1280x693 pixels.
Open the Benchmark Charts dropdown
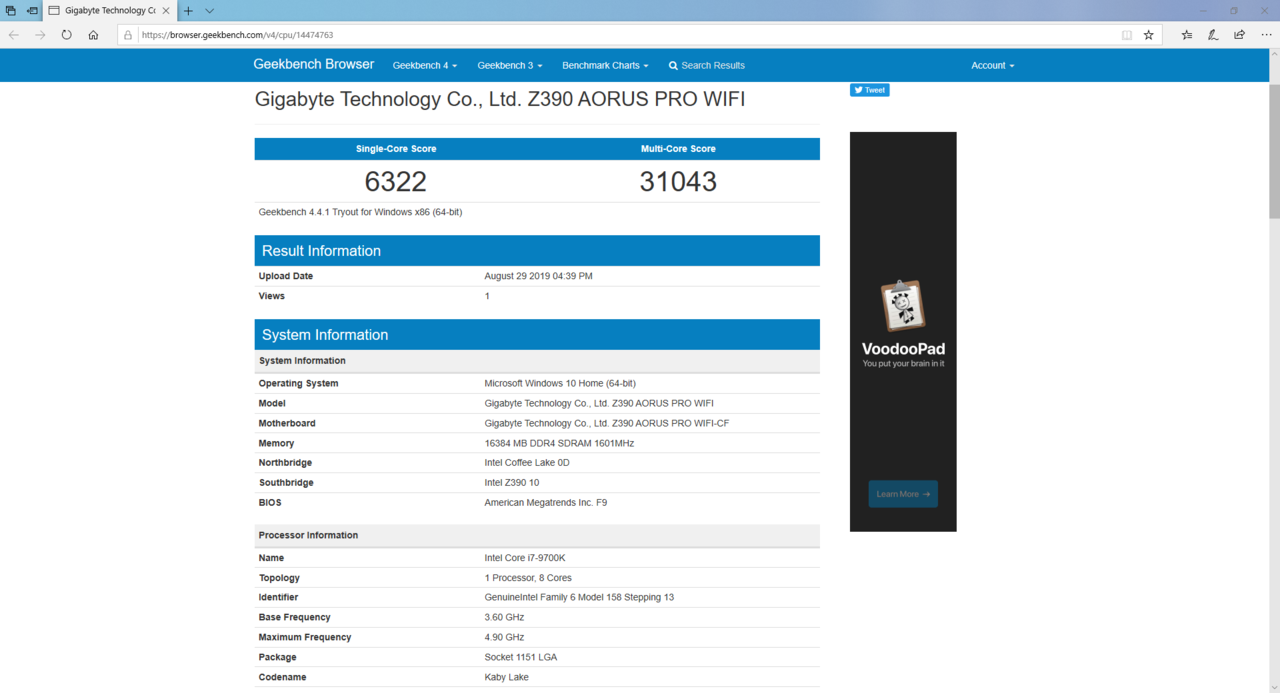[x=605, y=65]
